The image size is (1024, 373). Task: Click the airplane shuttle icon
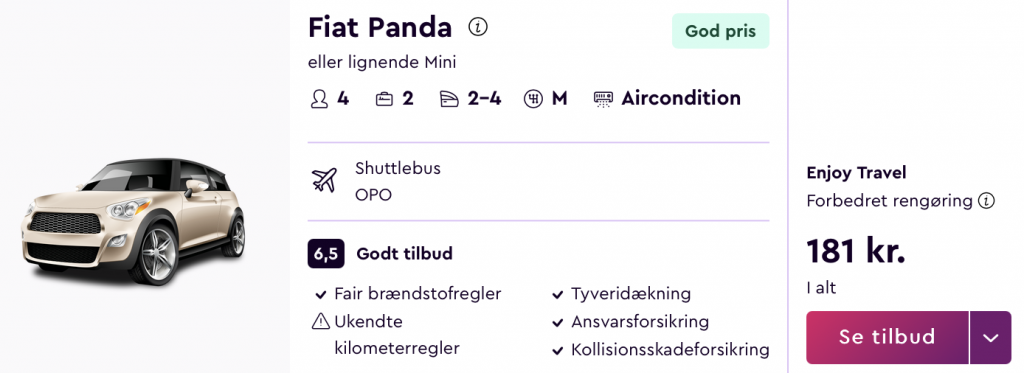coord(325,180)
